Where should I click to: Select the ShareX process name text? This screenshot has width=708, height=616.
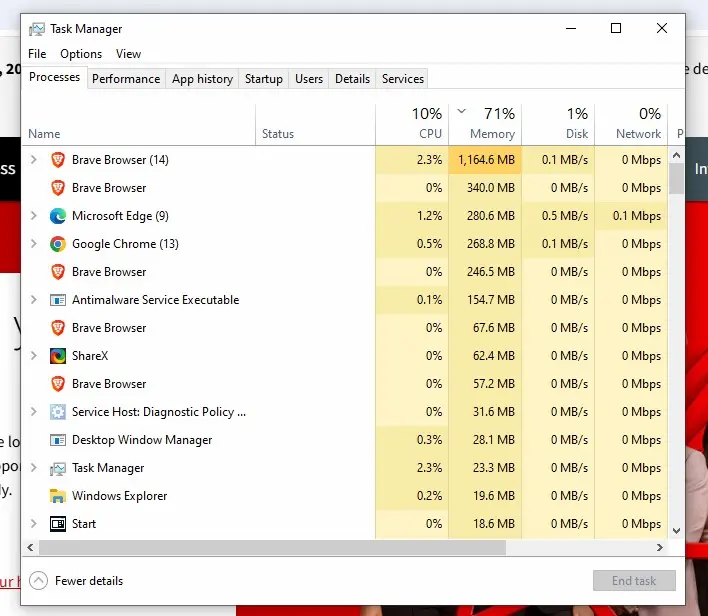[90, 356]
